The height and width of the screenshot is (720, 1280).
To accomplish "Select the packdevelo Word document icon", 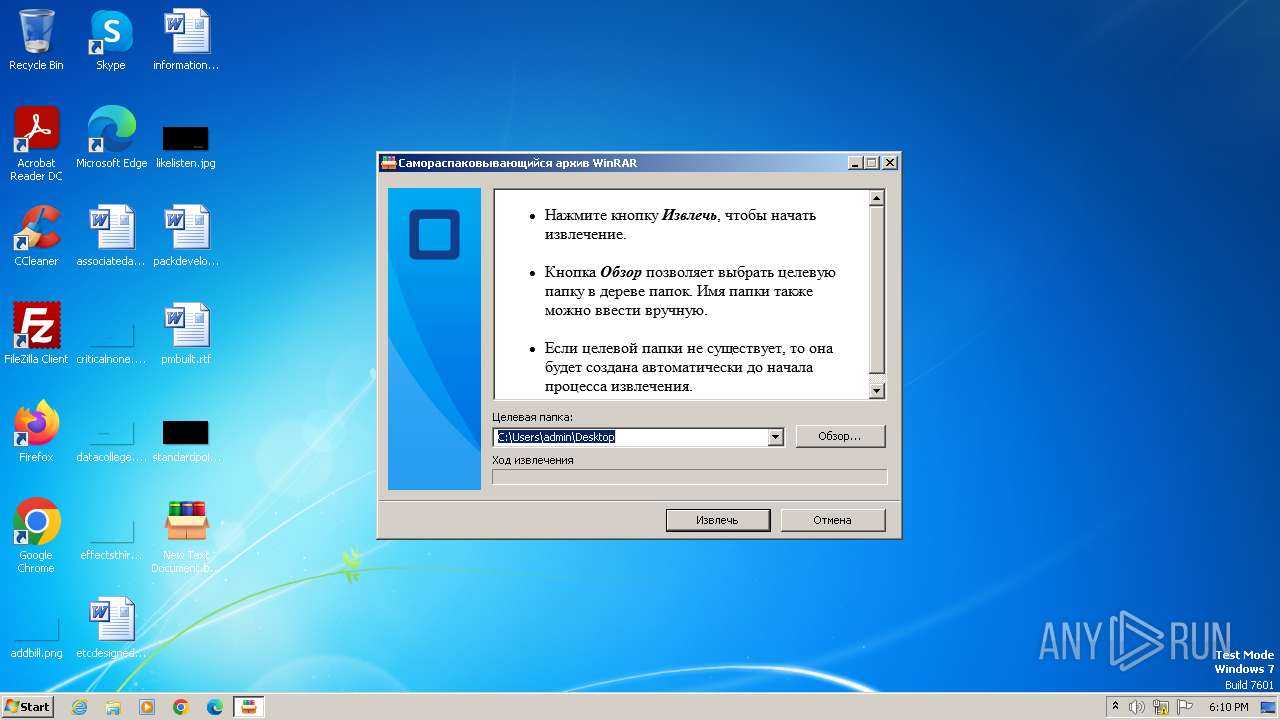I will (x=186, y=236).
